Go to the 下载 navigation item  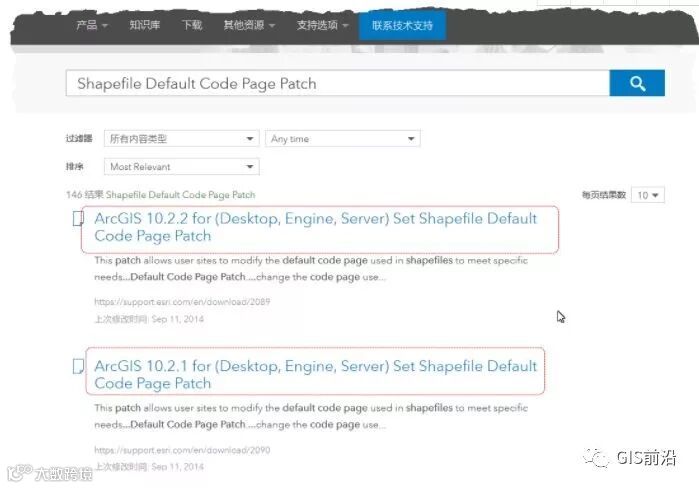[192, 25]
